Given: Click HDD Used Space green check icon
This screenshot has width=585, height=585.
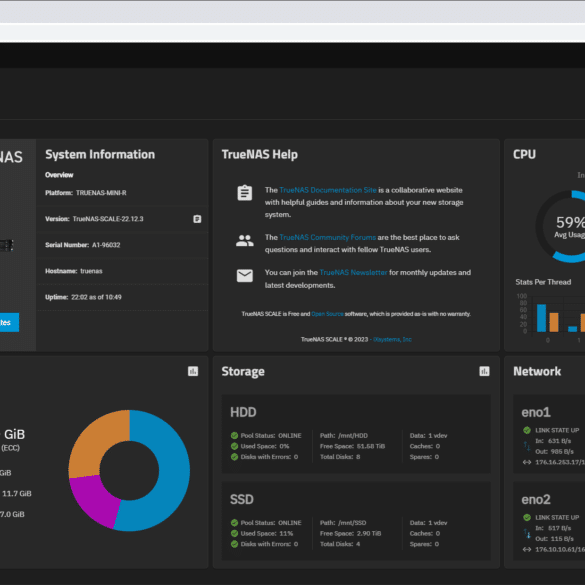Looking at the screenshot, I should [234, 446].
